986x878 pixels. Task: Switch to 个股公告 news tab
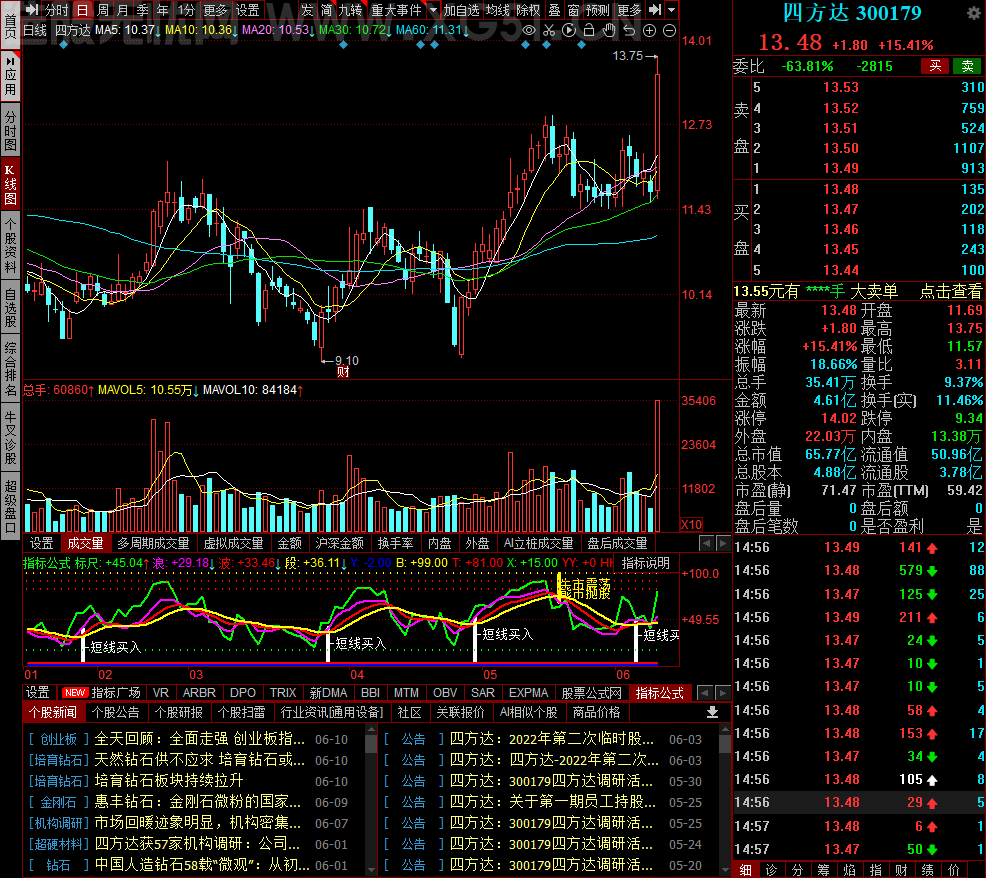115,712
